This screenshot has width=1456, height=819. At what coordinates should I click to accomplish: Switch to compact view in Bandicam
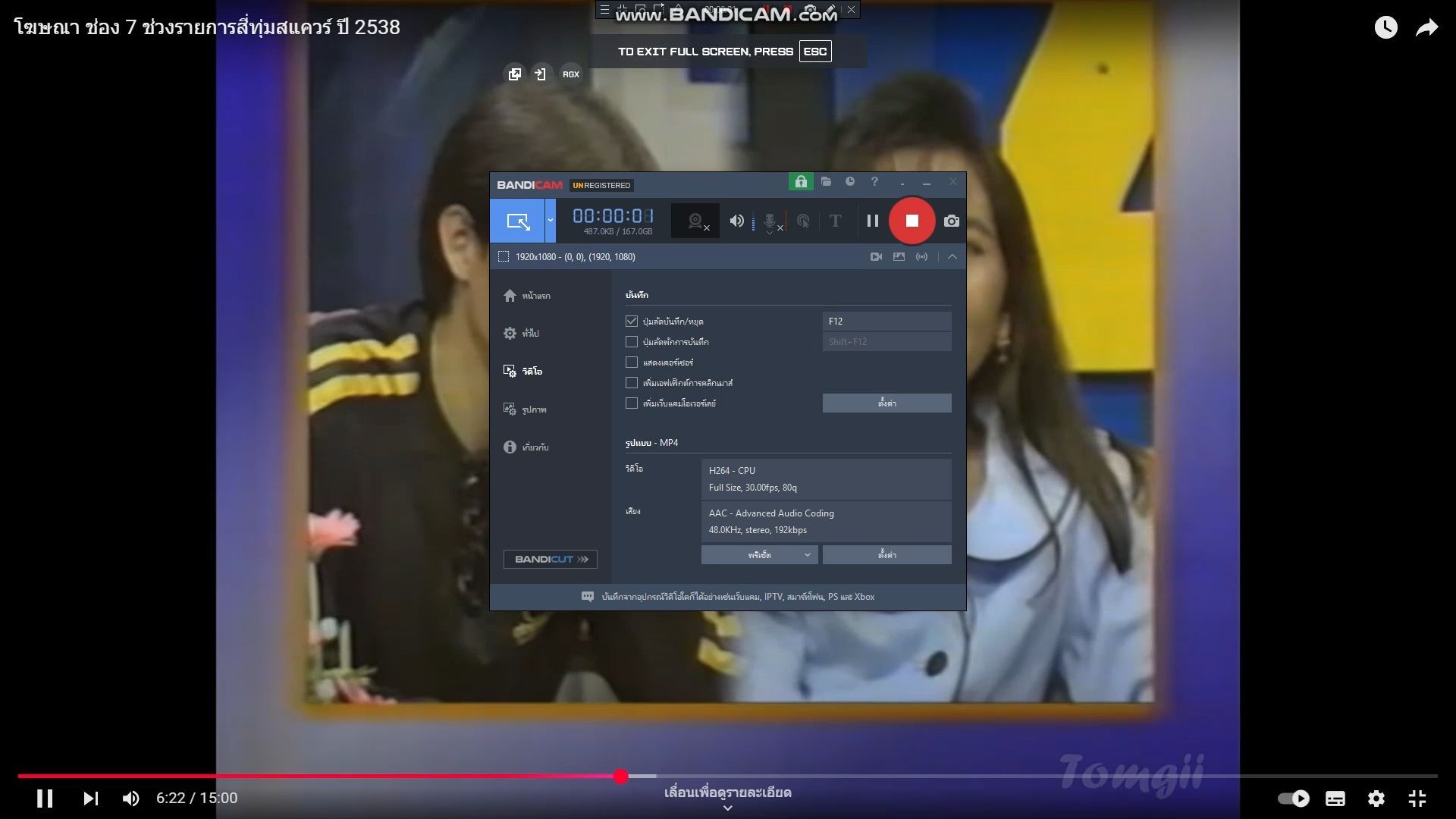[x=902, y=183]
